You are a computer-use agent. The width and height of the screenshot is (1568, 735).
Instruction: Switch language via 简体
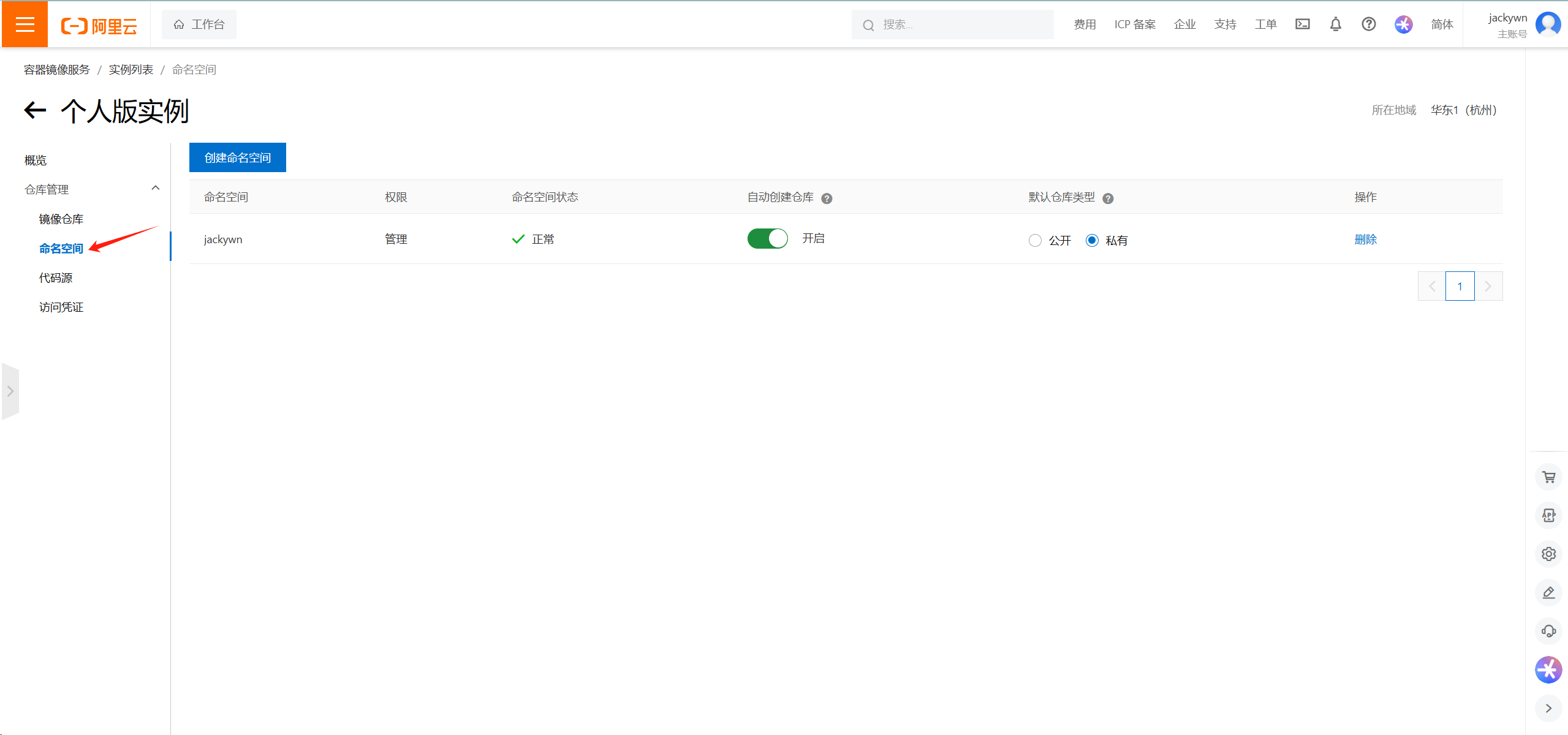point(1442,24)
